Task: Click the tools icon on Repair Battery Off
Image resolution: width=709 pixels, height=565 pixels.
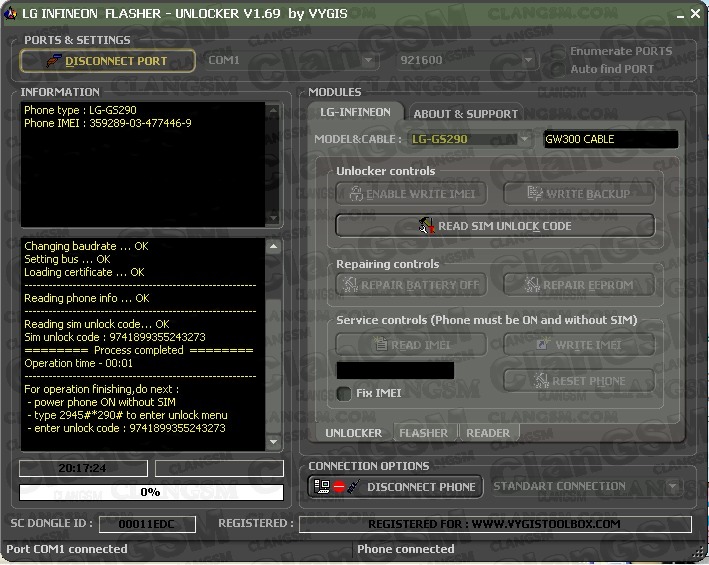Action: pos(350,285)
